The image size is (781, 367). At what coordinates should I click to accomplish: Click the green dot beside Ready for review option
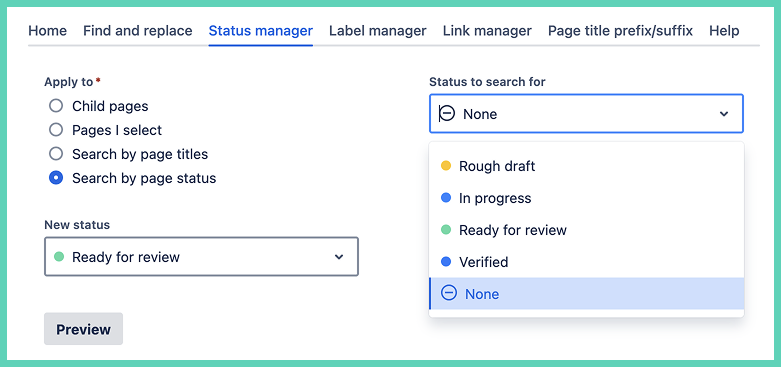click(x=446, y=230)
